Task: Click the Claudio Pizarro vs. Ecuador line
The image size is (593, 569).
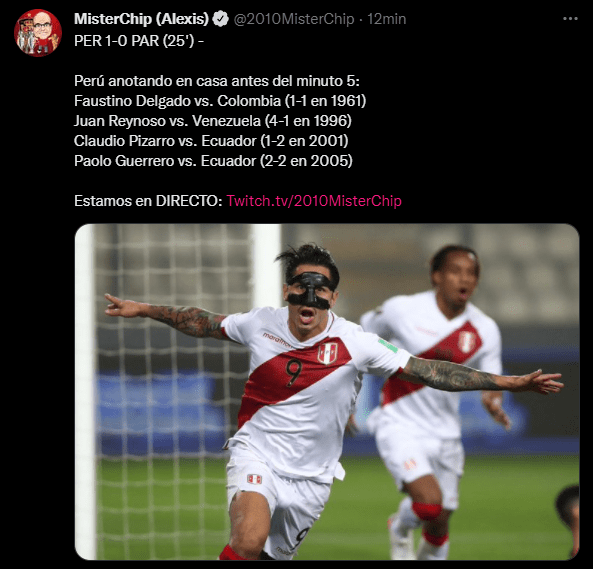Action: (x=211, y=141)
